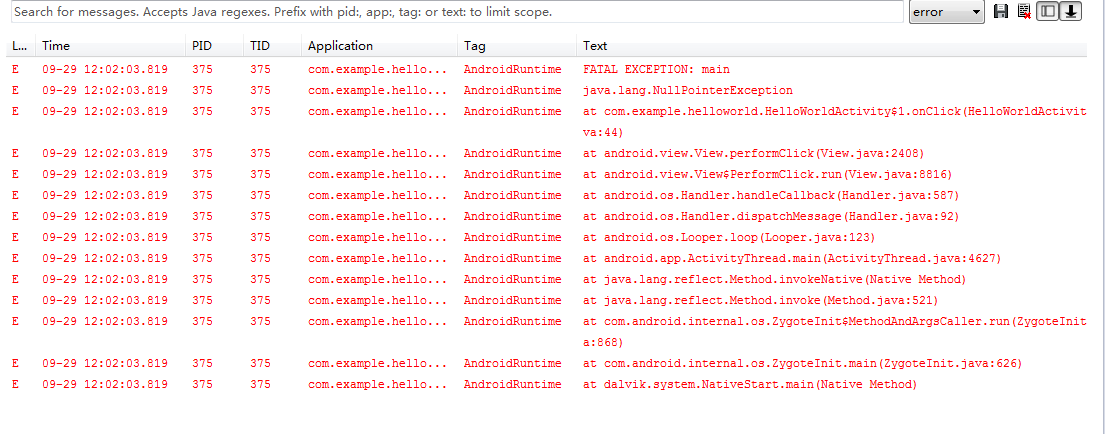
Task: Select the Method.invoke(Method.java:521) line
Action: 547,301
